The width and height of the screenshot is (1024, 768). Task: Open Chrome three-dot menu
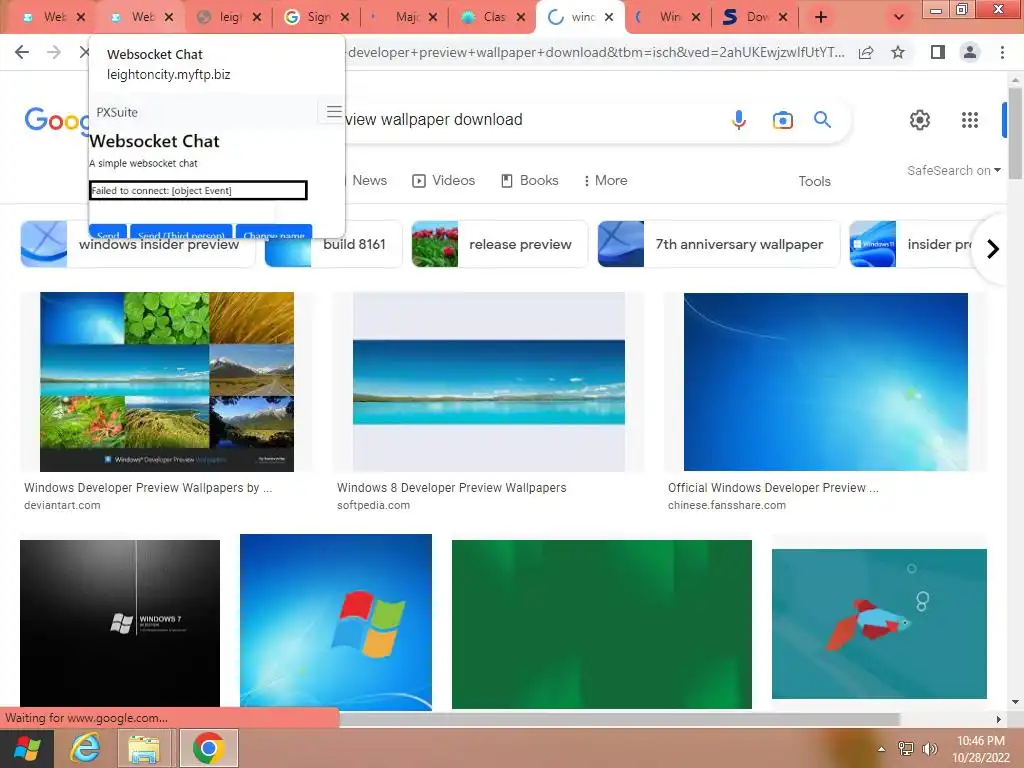click(1002, 52)
